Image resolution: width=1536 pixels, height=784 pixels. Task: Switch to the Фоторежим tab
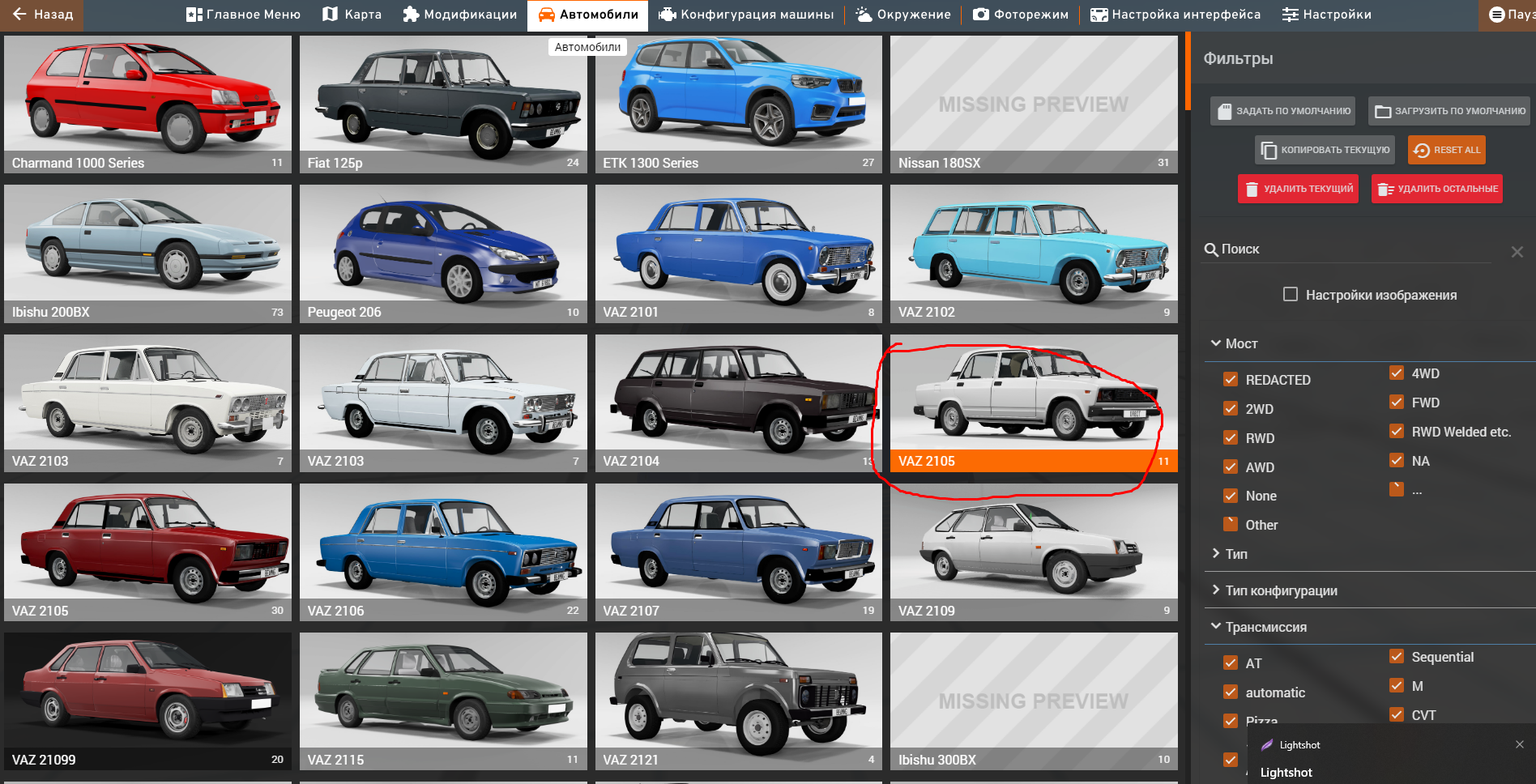(x=1021, y=15)
